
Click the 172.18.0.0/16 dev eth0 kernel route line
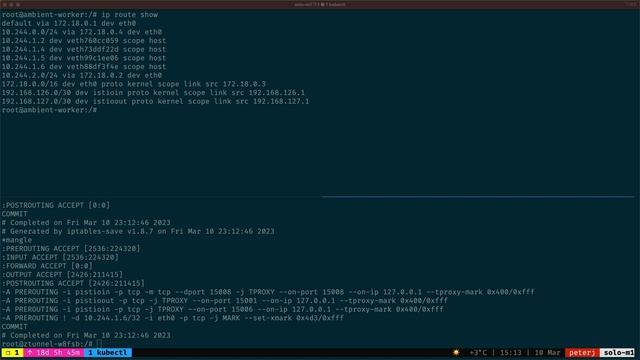pyautogui.click(x=133, y=84)
